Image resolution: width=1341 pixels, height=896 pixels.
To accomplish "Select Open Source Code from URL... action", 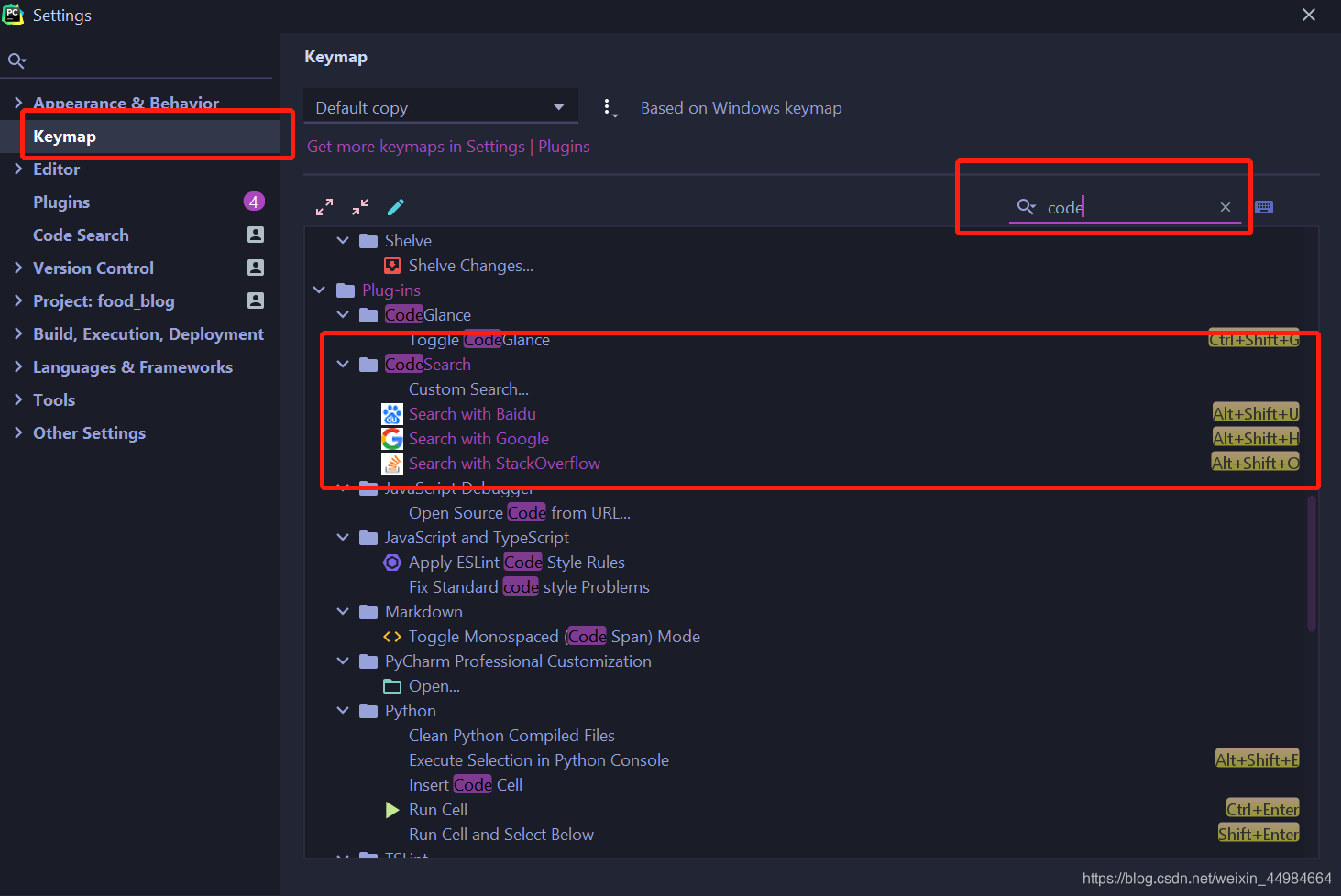I will (x=520, y=513).
